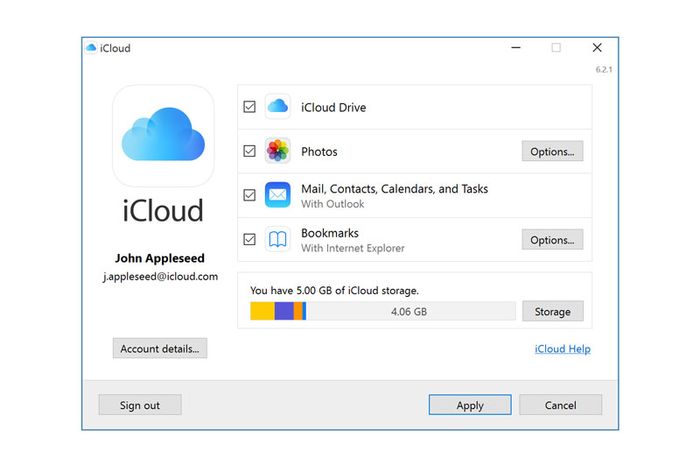The height and width of the screenshot is (465, 700).
Task: Click the purple segment of the storage bar
Action: 284,311
